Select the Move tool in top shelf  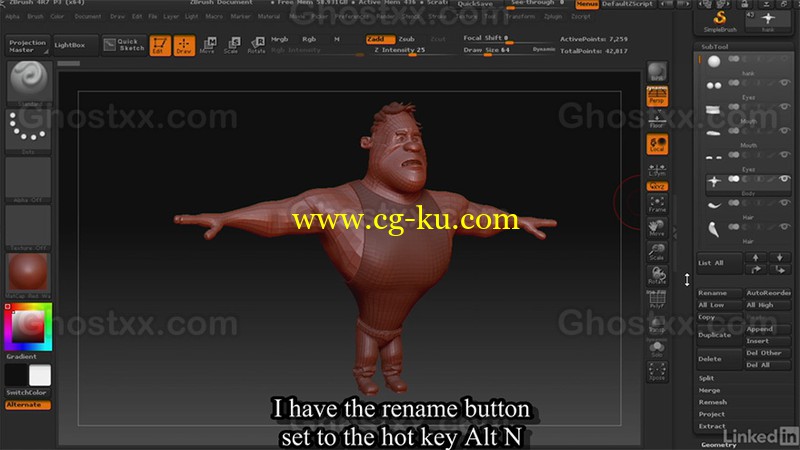[208, 45]
